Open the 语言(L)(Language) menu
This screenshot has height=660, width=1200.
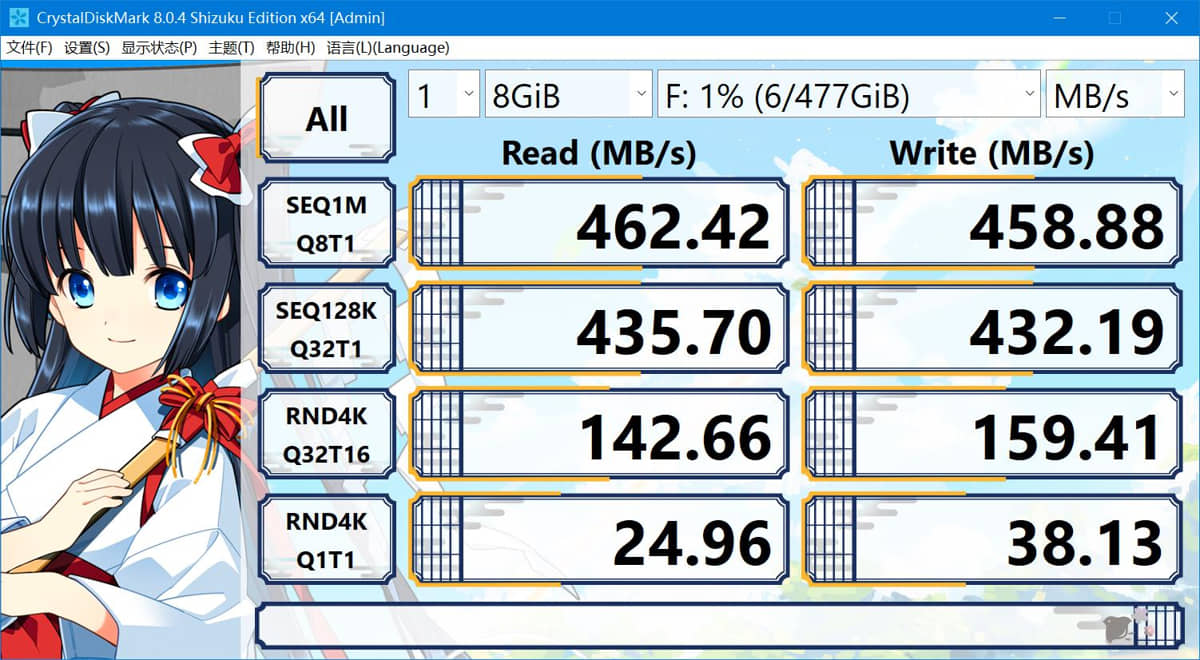[x=388, y=48]
